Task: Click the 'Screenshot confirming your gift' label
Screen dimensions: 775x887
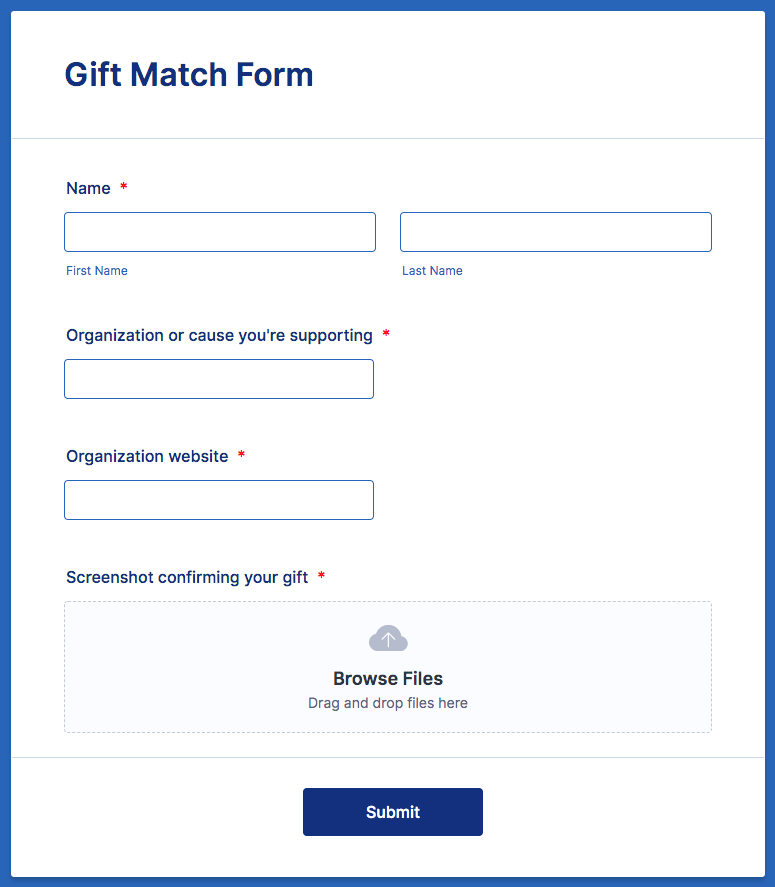Action: point(187,578)
